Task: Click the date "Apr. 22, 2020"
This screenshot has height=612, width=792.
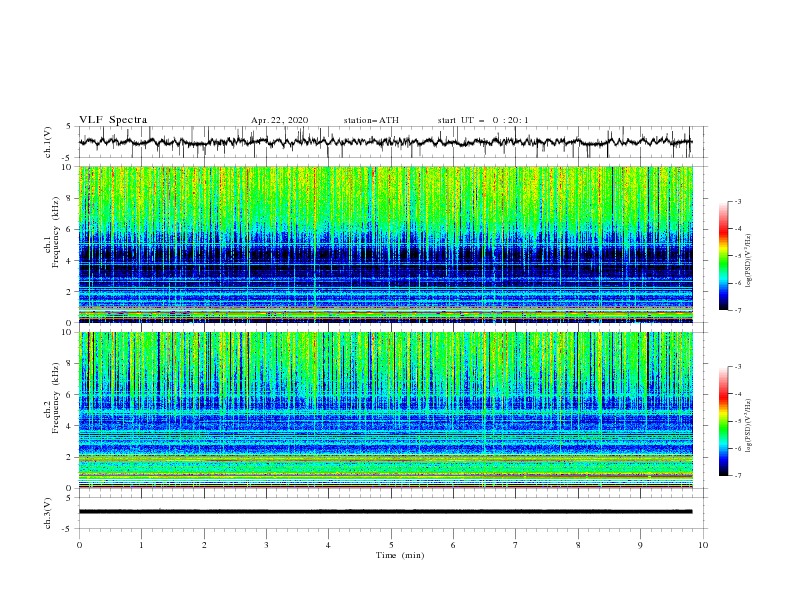Action: (x=279, y=120)
